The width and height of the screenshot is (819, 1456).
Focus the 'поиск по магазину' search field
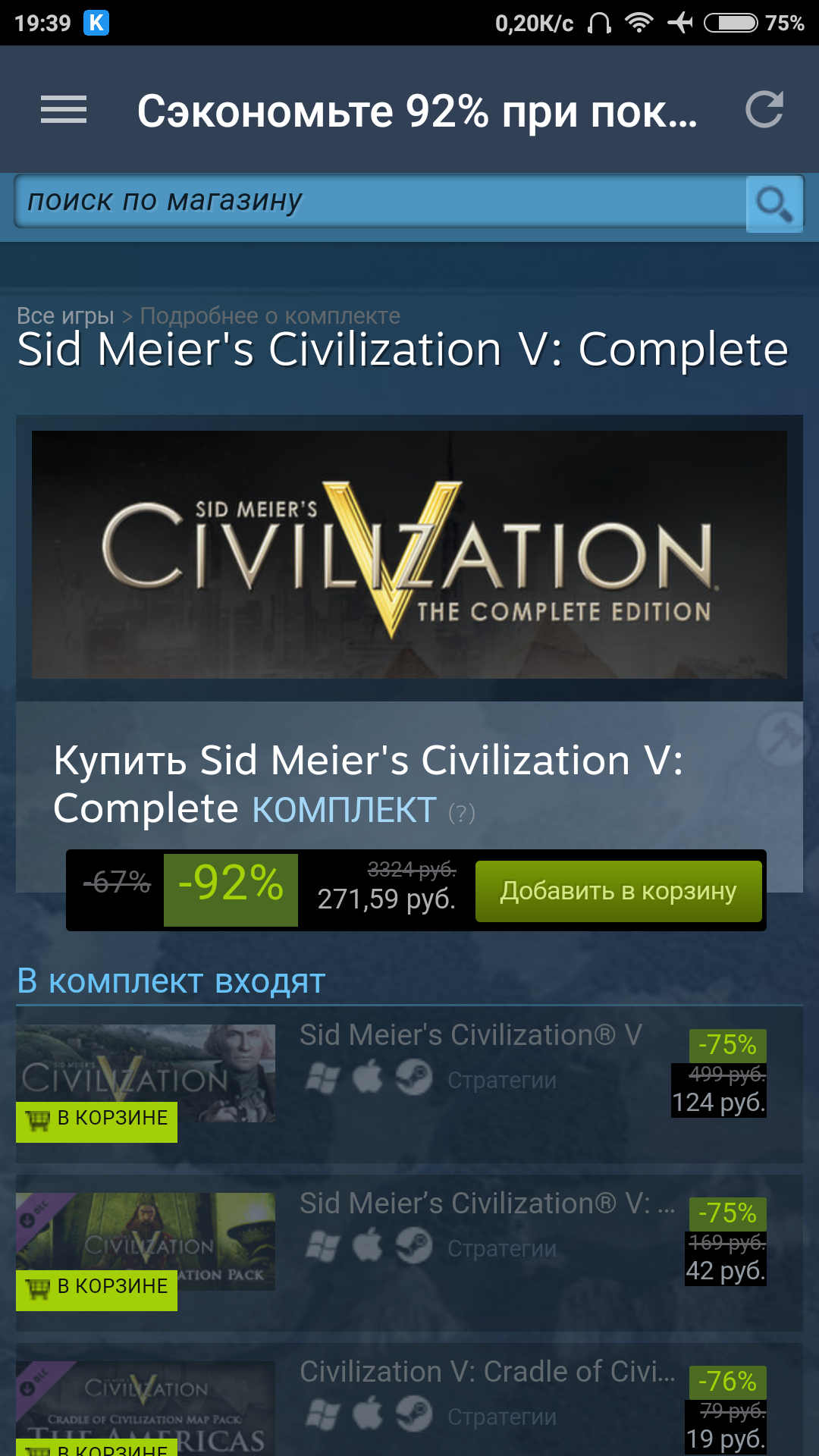click(x=380, y=201)
